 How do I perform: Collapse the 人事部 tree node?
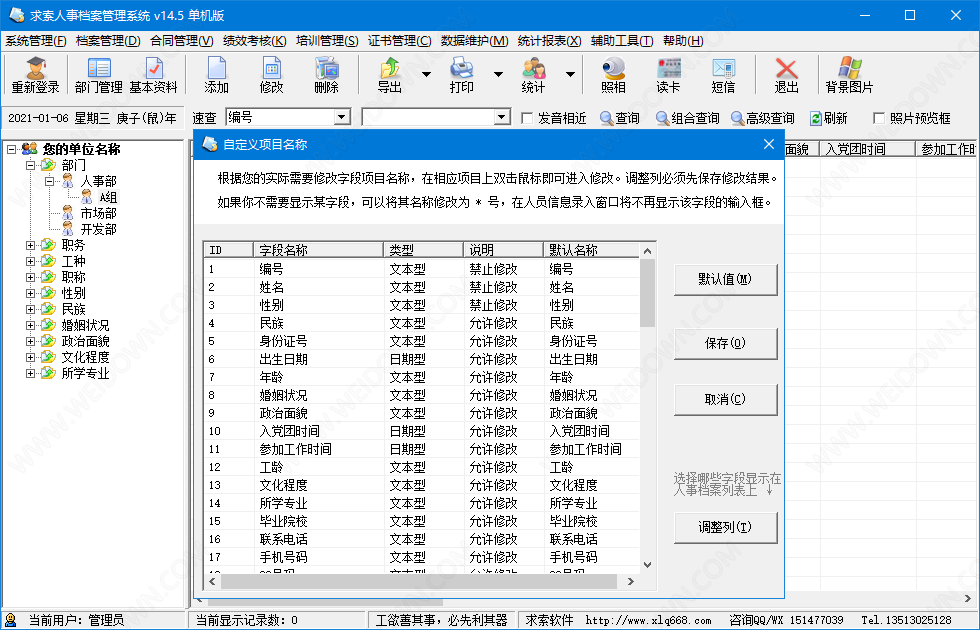click(49, 181)
